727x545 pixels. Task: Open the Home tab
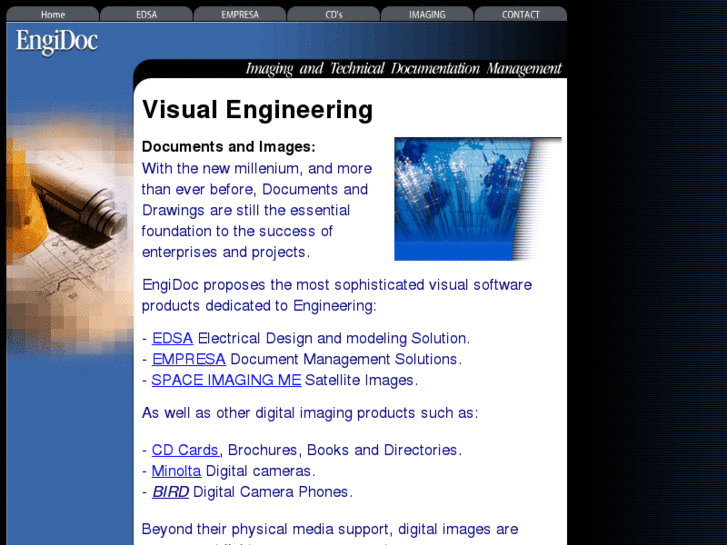coord(52,14)
